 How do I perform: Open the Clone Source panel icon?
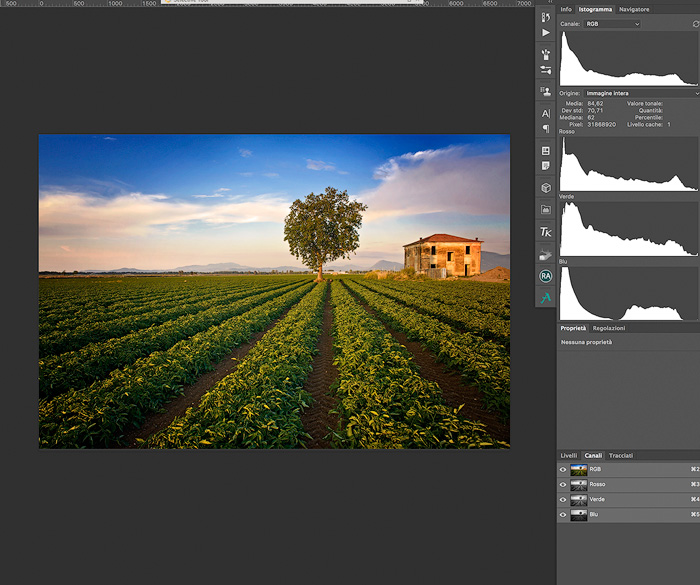(x=546, y=91)
